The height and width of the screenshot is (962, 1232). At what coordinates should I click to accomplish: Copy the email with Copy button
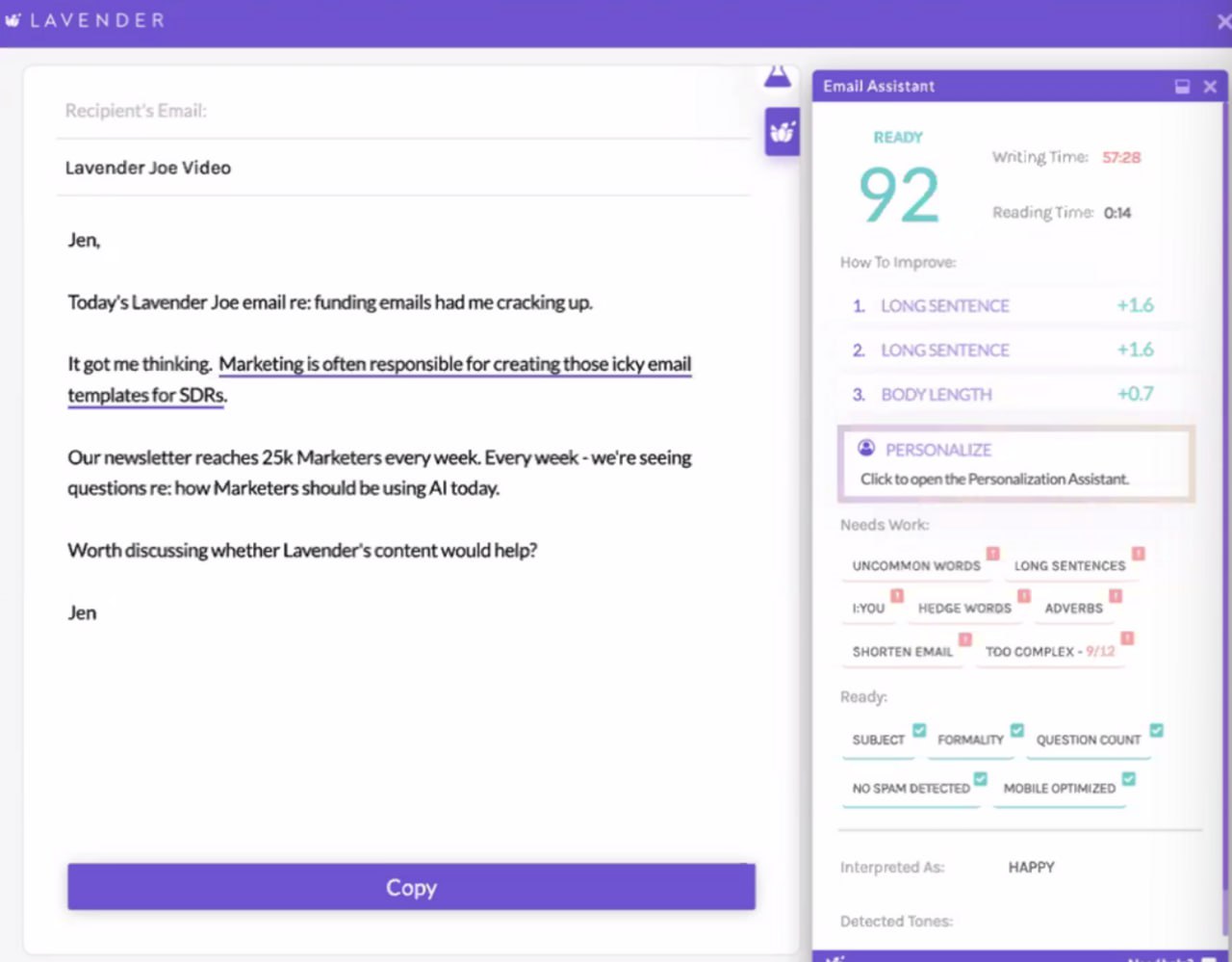coord(411,887)
